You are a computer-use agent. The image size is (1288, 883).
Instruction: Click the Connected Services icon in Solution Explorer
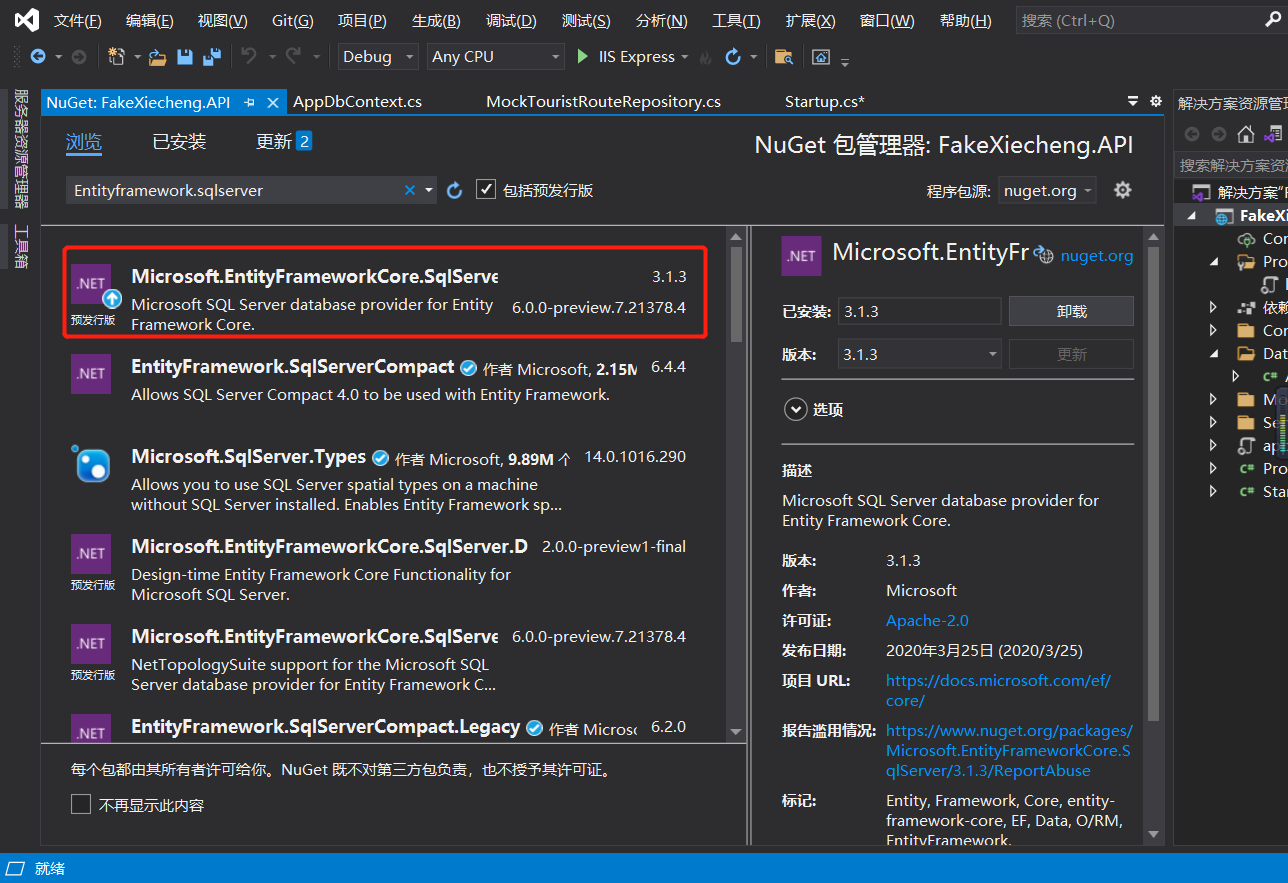pos(1246,239)
